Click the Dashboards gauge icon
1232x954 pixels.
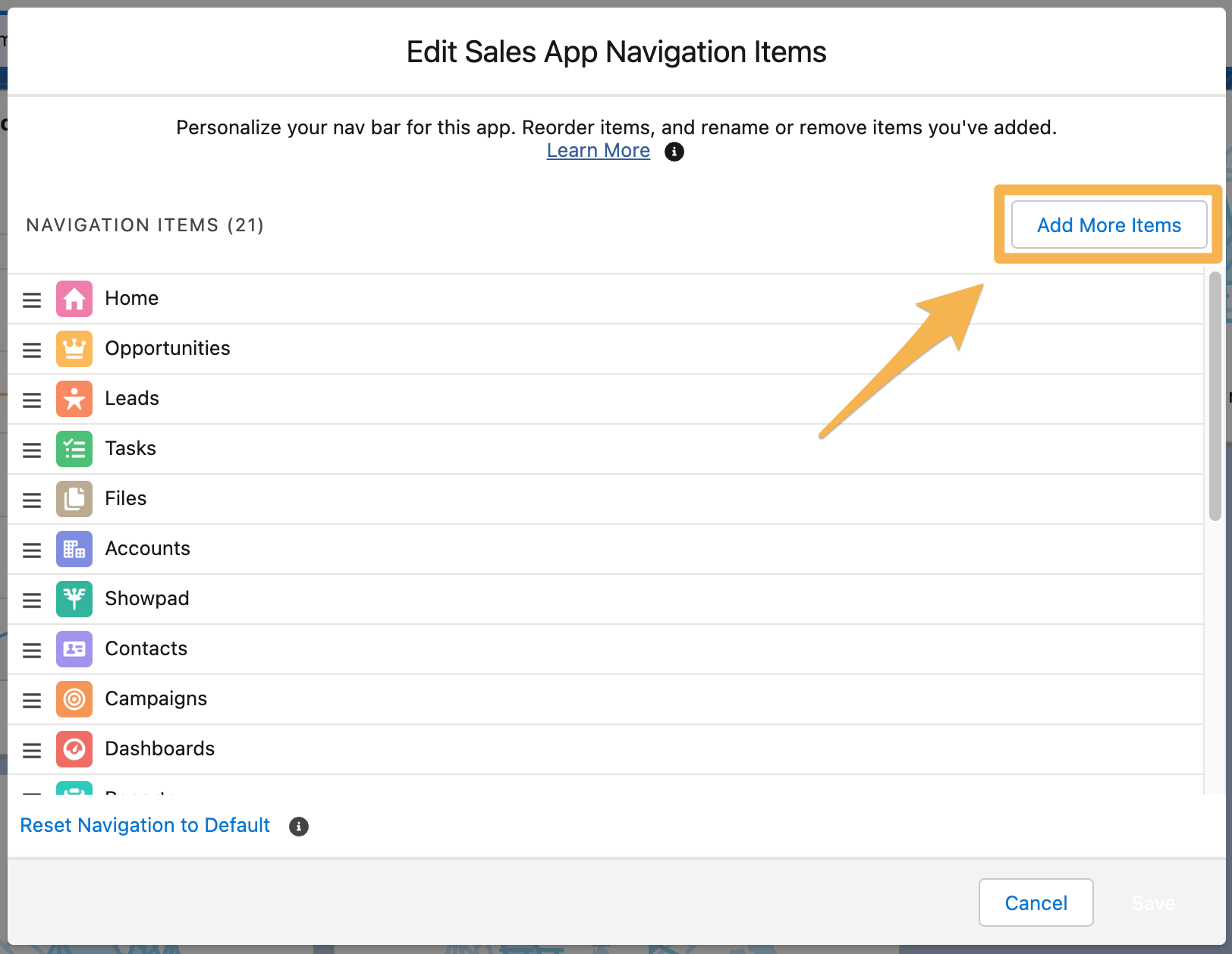74,748
